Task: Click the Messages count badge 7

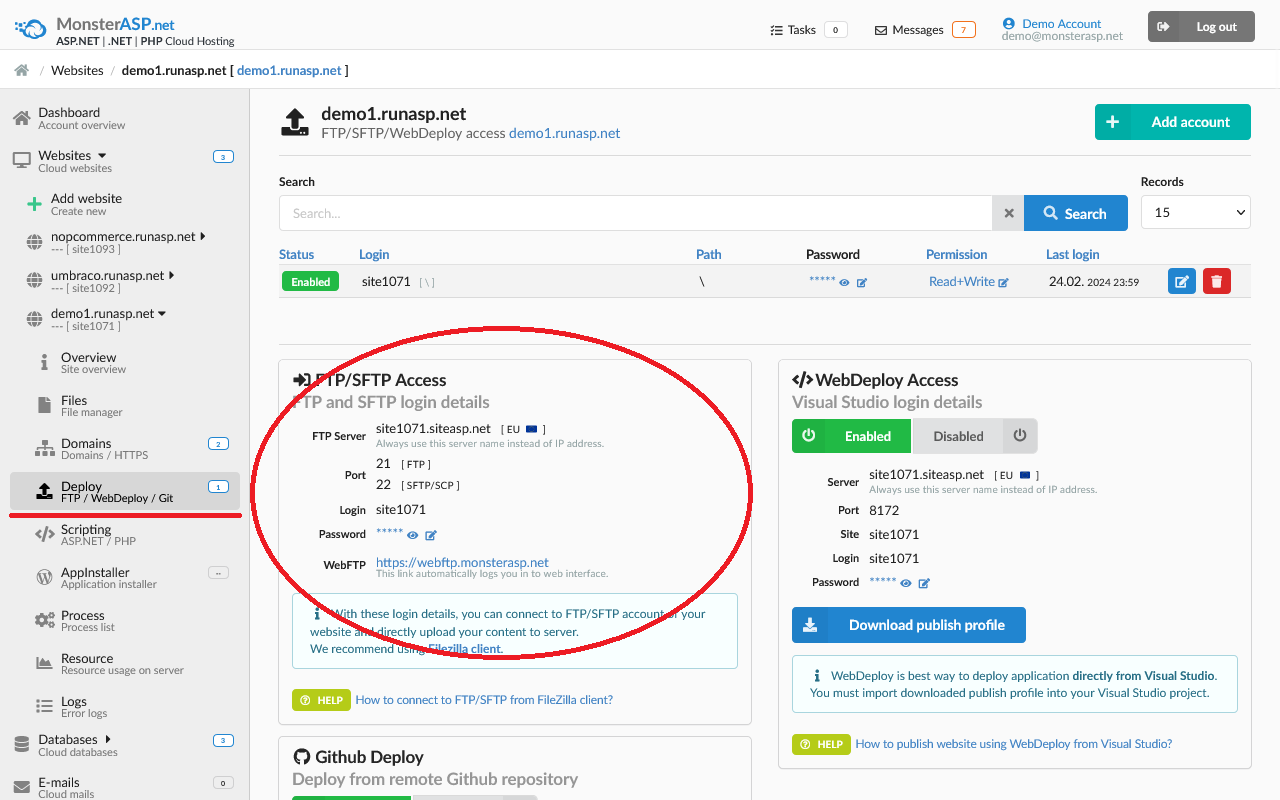Action: [964, 30]
